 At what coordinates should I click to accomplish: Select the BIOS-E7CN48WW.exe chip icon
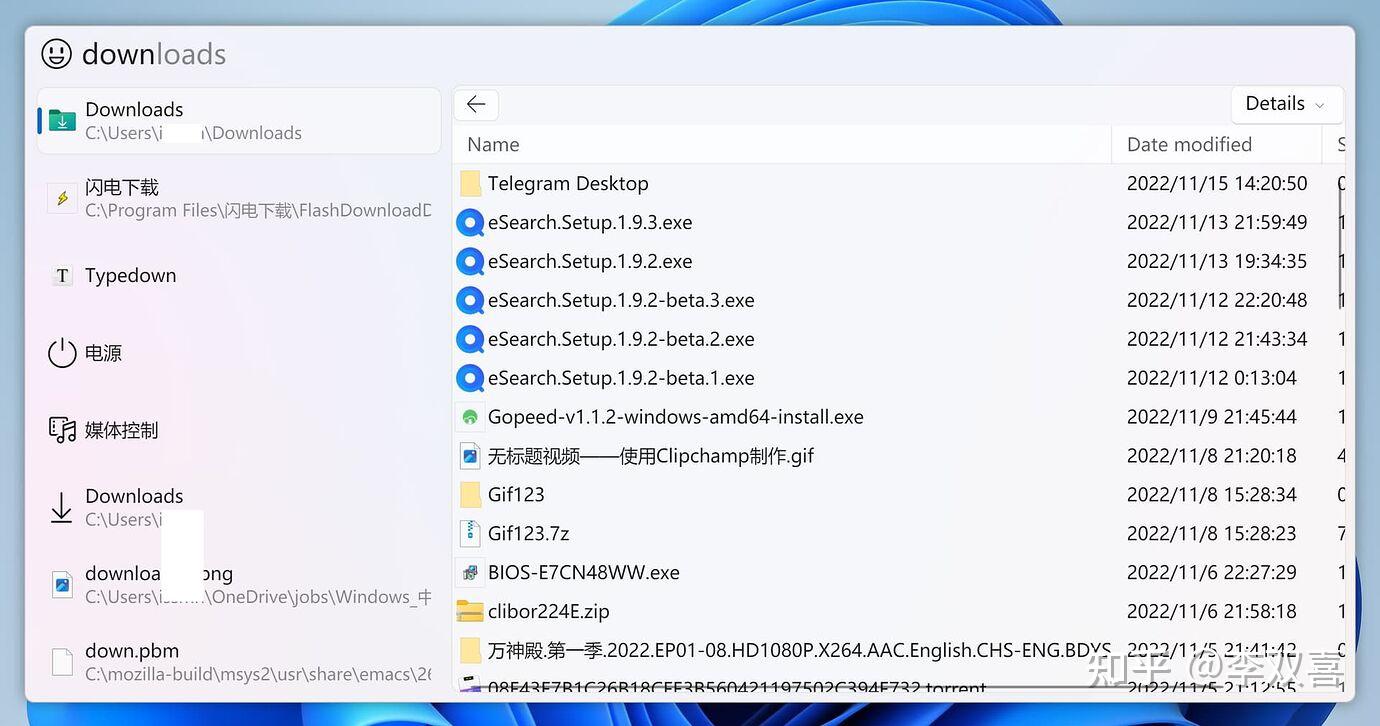470,572
